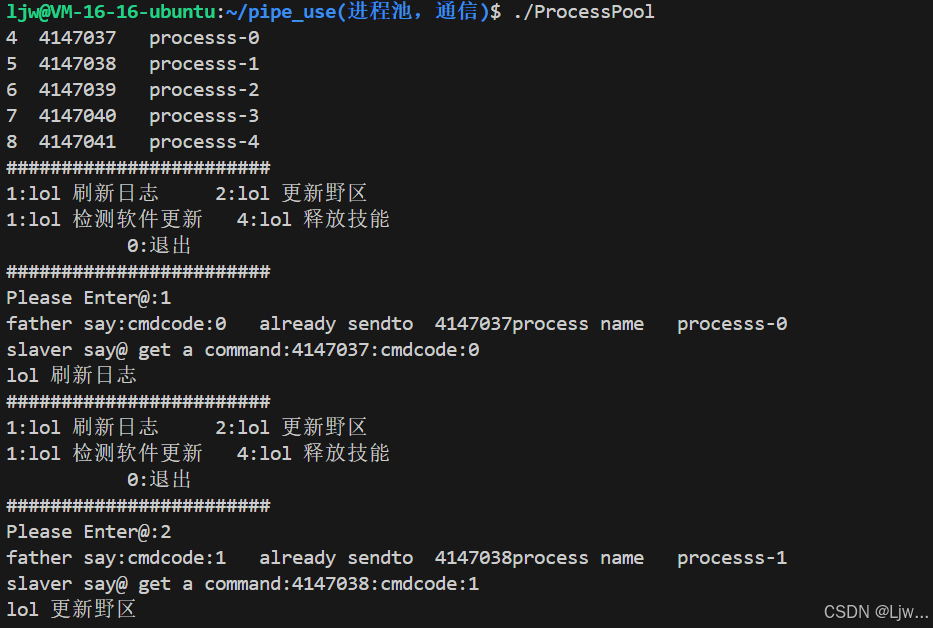Click the slaver line containing 4147037:cmdcode:0
This screenshot has width=933, height=628.
point(243,350)
